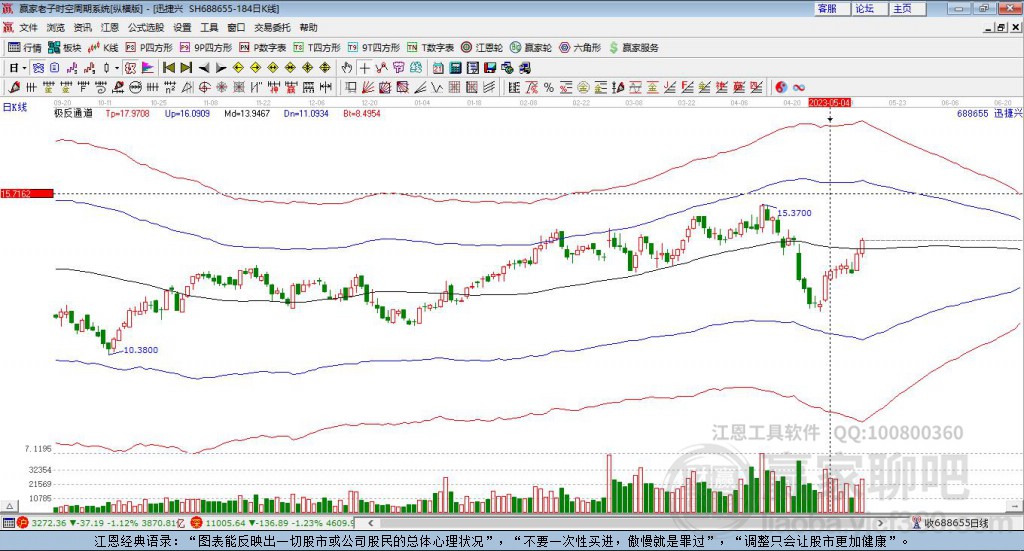Click the red 2023-05-04 date marker

(x=829, y=103)
